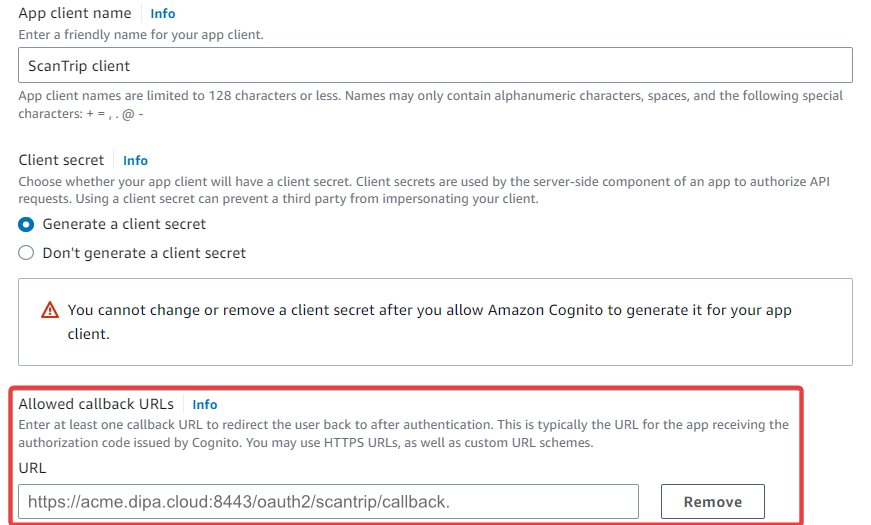This screenshot has width=871, height=525.
Task: Focus the App client name field containing ScanTrip client
Action: tap(435, 66)
